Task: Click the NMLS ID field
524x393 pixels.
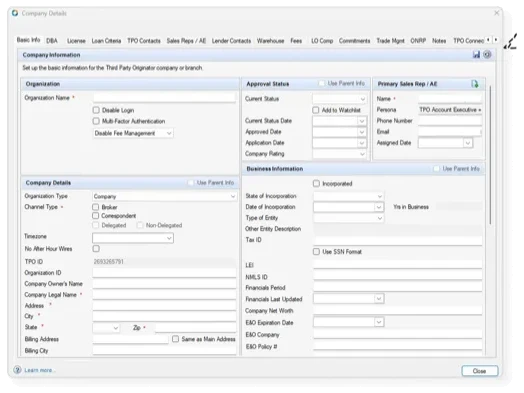Action: (398, 277)
